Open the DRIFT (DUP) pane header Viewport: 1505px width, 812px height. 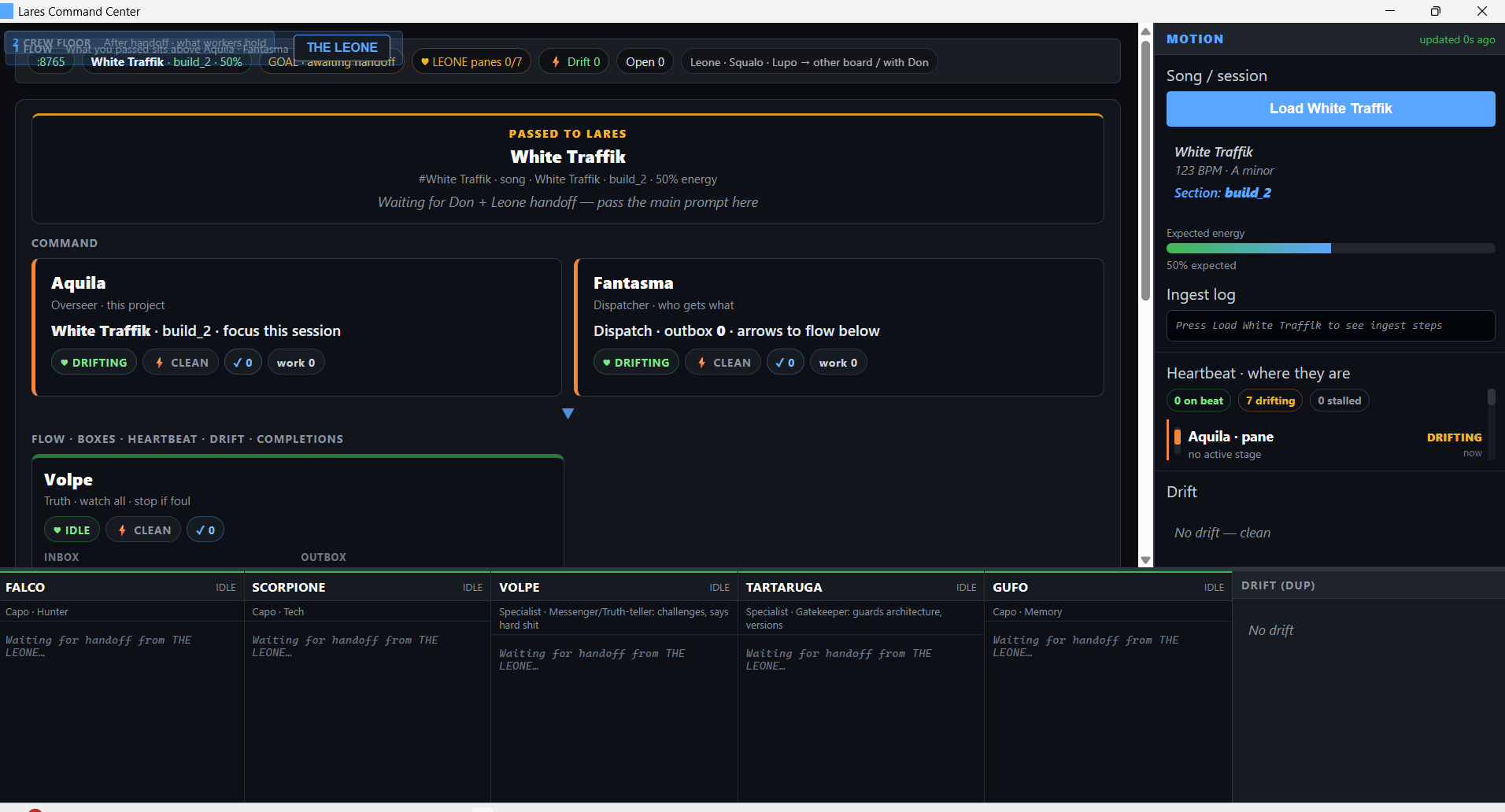click(x=1368, y=586)
